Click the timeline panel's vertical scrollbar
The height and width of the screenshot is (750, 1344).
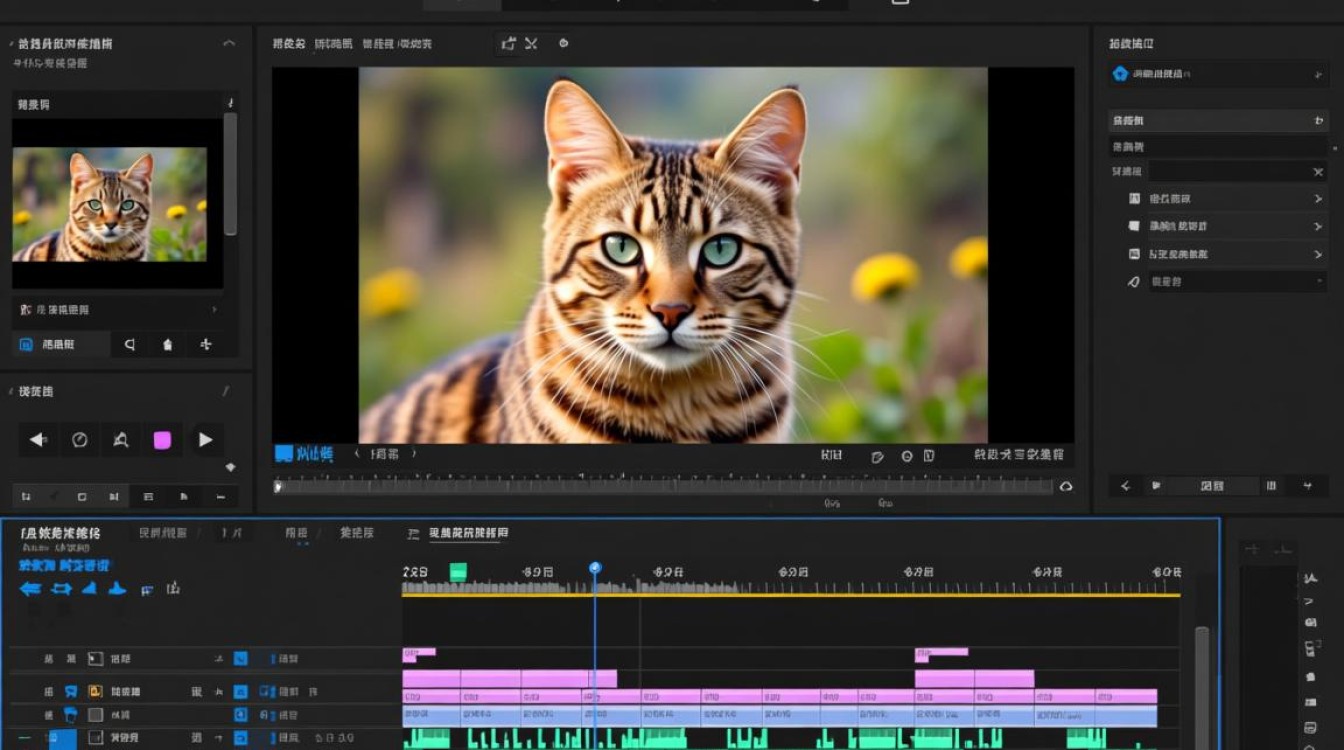(x=1202, y=688)
